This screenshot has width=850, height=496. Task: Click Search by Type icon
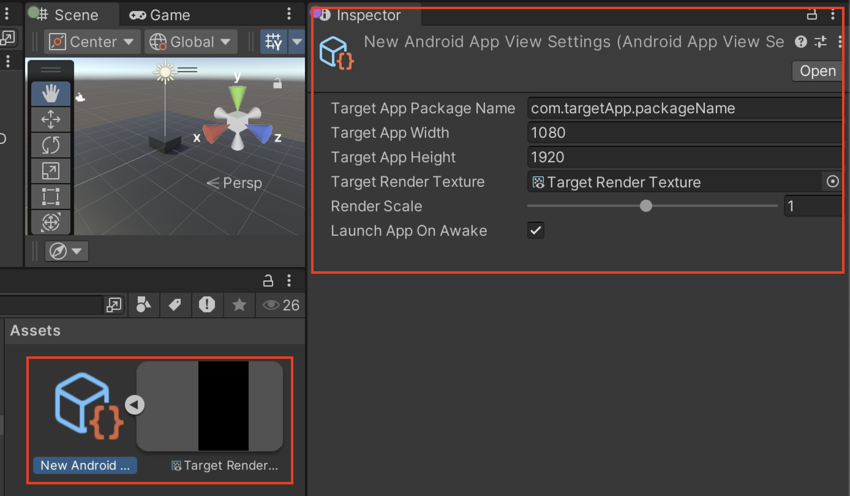[143, 305]
